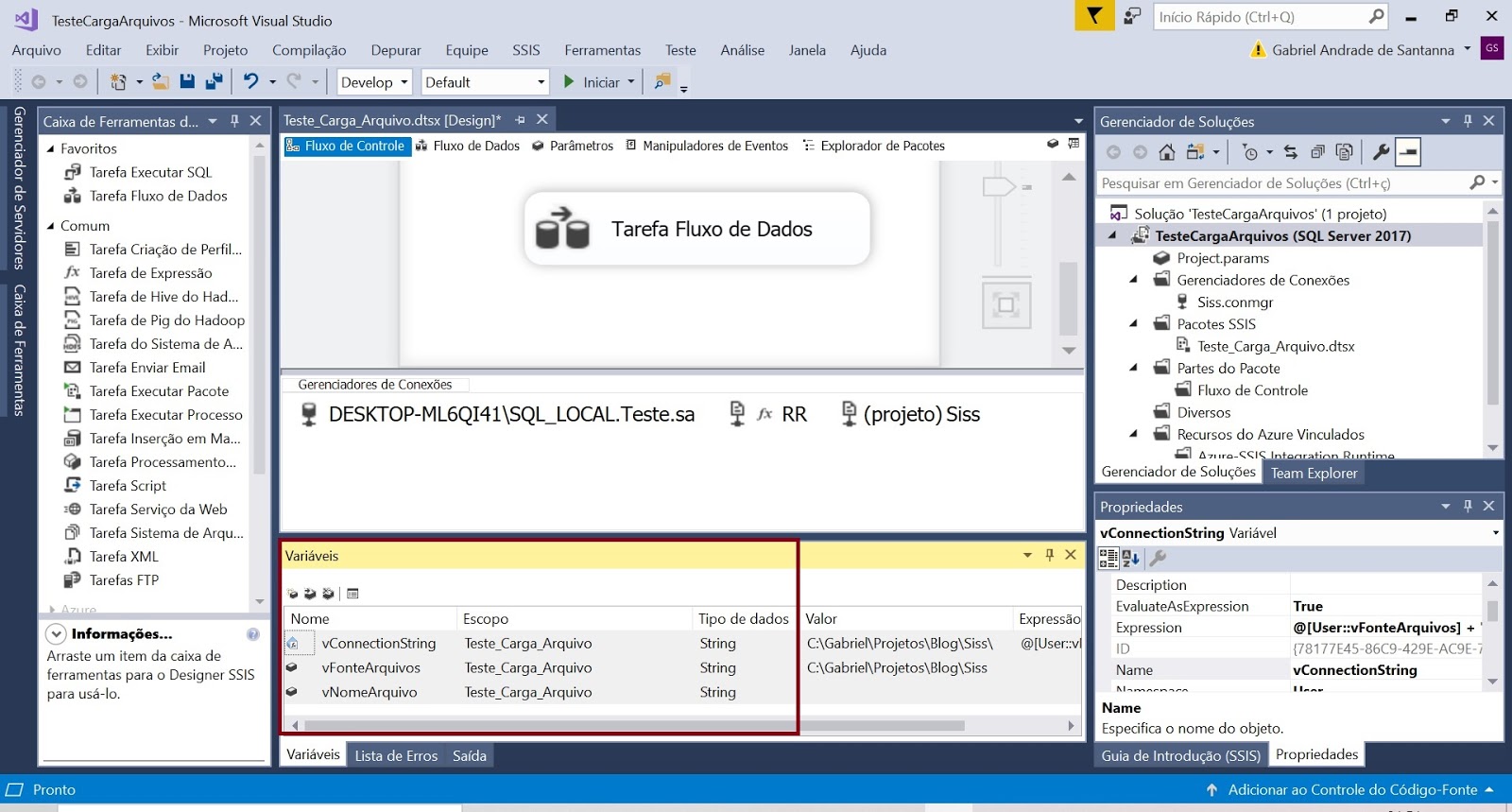1512x812 pixels.
Task: Click the Show All Files icon
Action: 1345,152
